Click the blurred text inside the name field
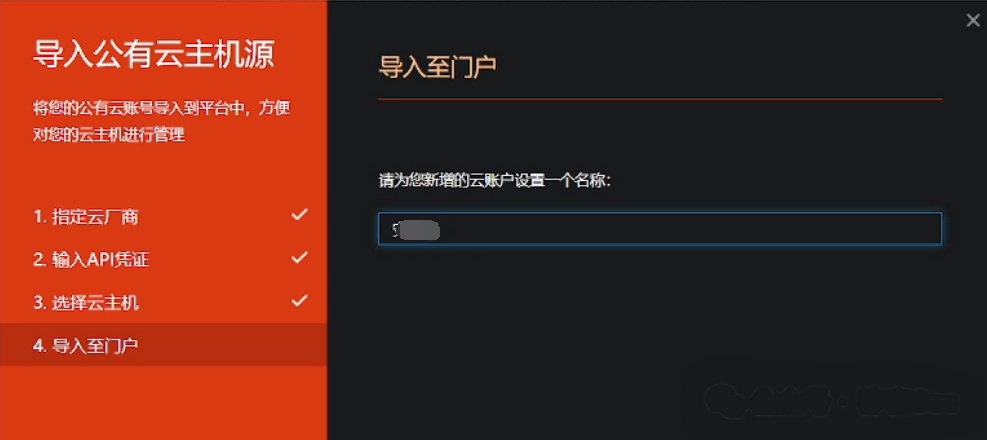Image resolution: width=987 pixels, height=440 pixels. tap(415, 230)
